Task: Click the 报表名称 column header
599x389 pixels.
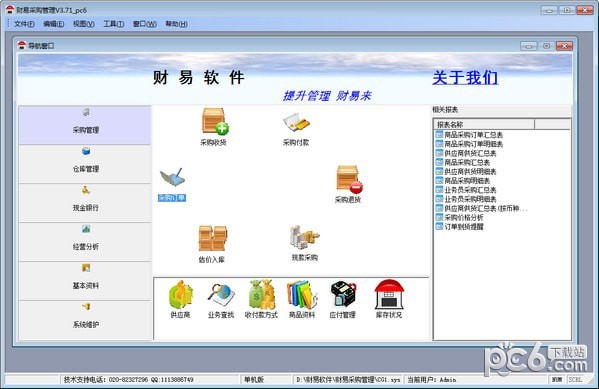Action: (484, 125)
